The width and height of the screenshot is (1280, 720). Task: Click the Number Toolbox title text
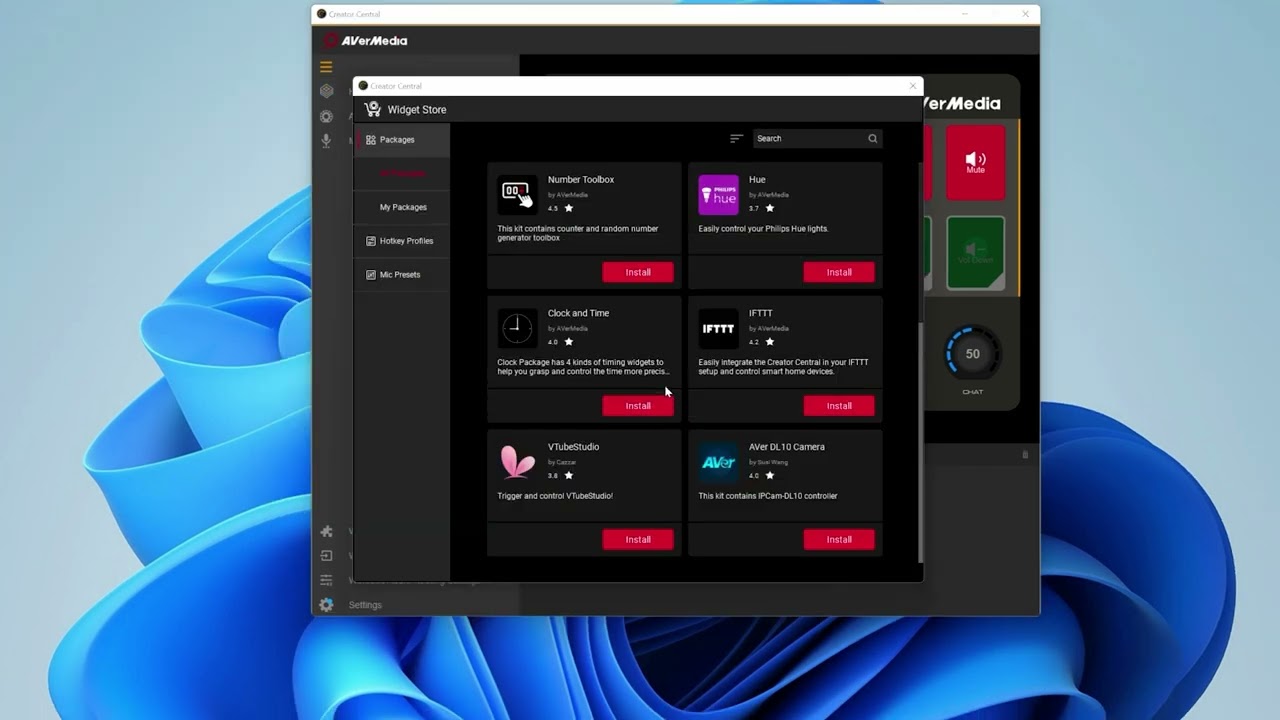click(581, 180)
